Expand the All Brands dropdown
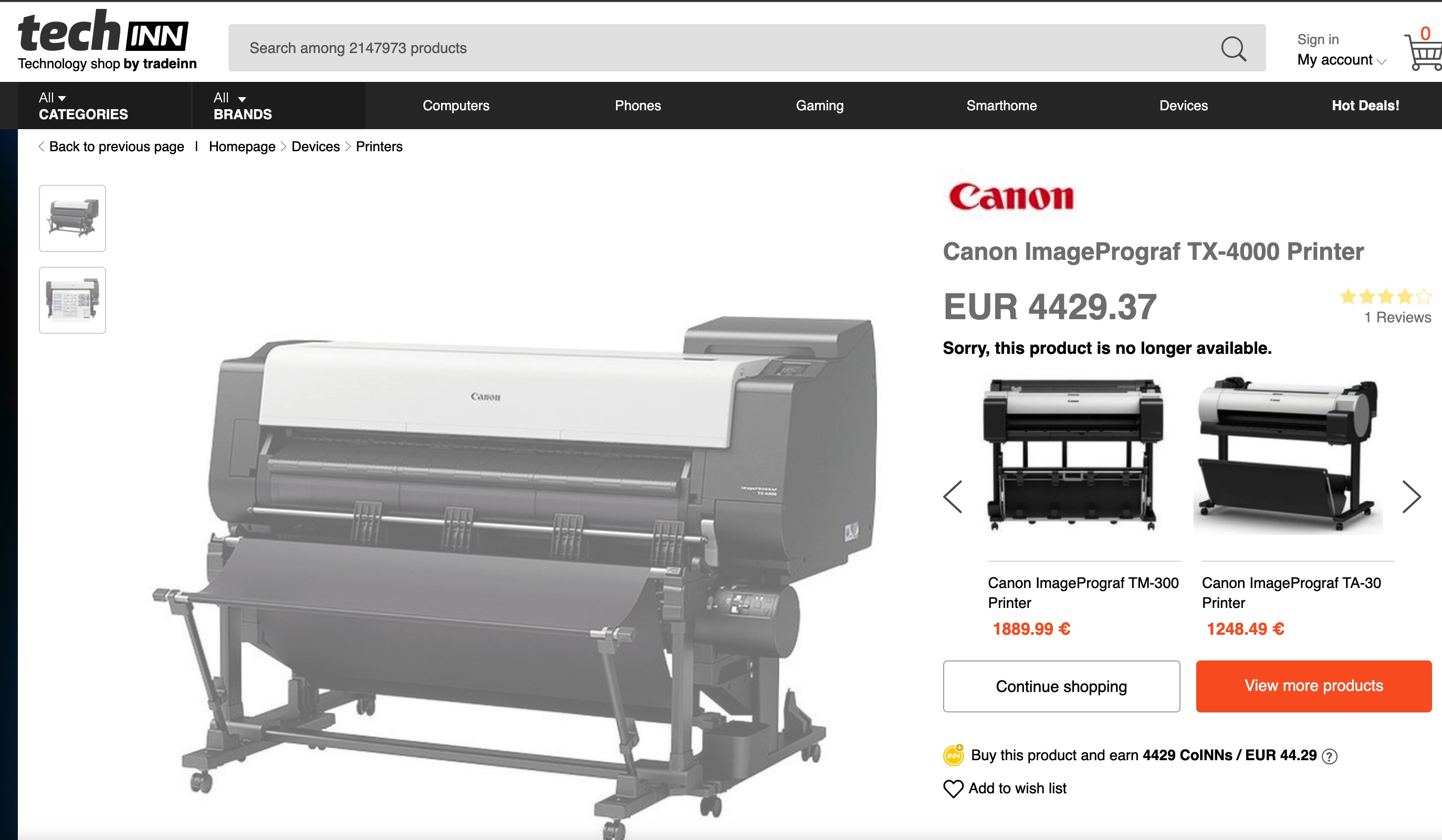The width and height of the screenshot is (1442, 840). point(243,106)
